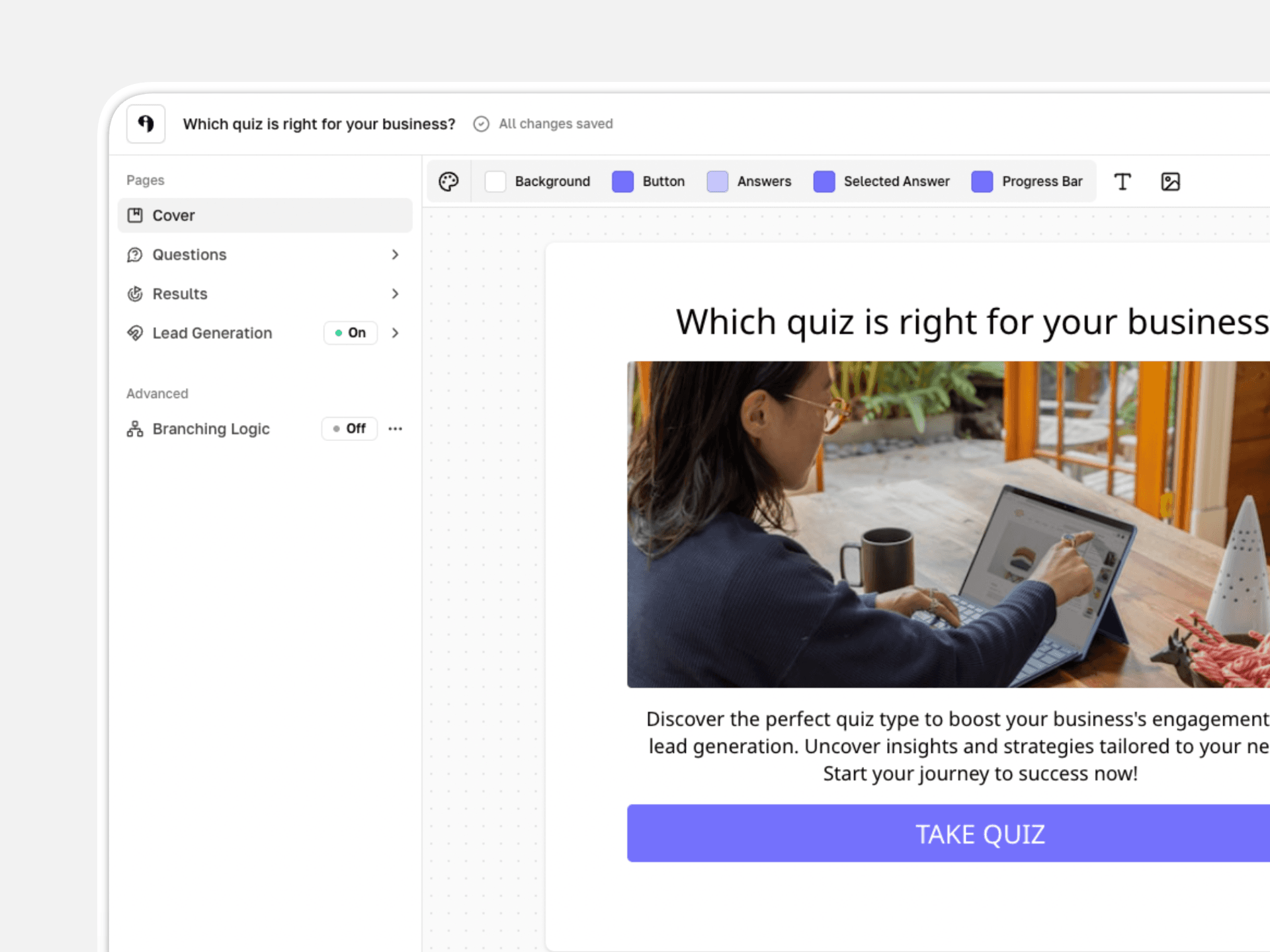Click the app logo in the top left

[146, 124]
